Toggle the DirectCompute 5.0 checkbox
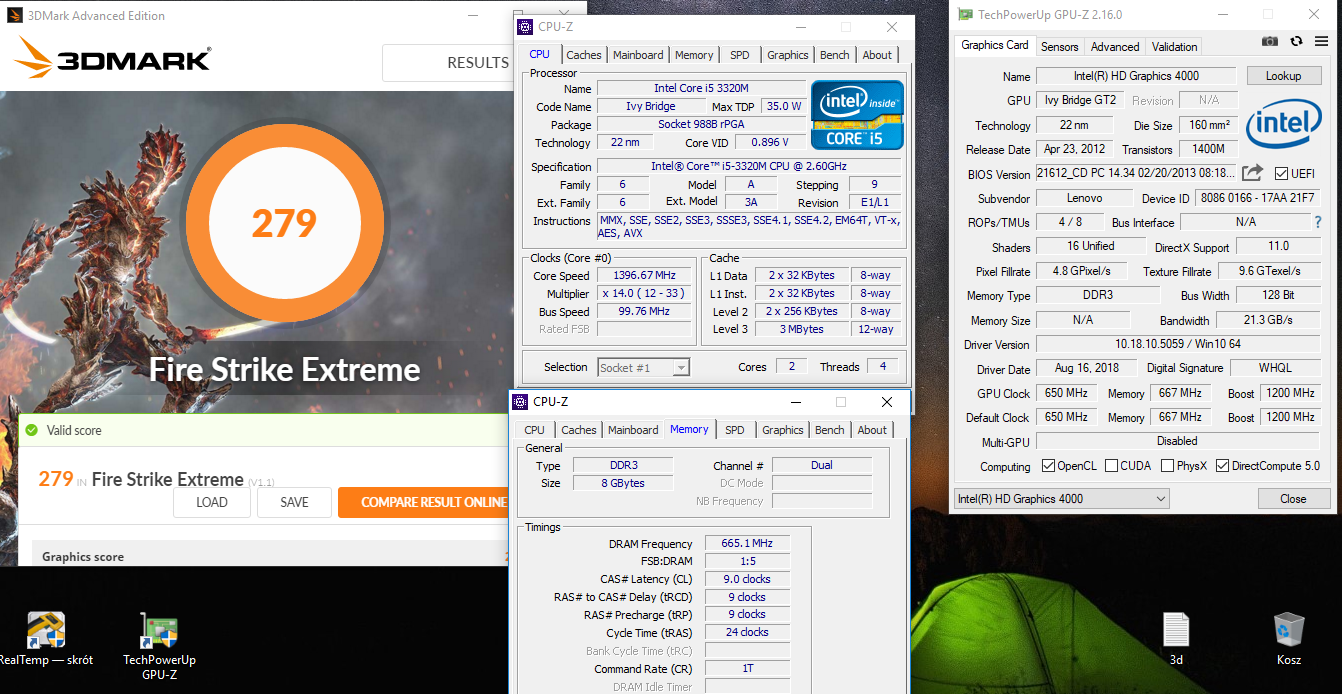Viewport: 1342px width, 694px height. [x=1222, y=466]
